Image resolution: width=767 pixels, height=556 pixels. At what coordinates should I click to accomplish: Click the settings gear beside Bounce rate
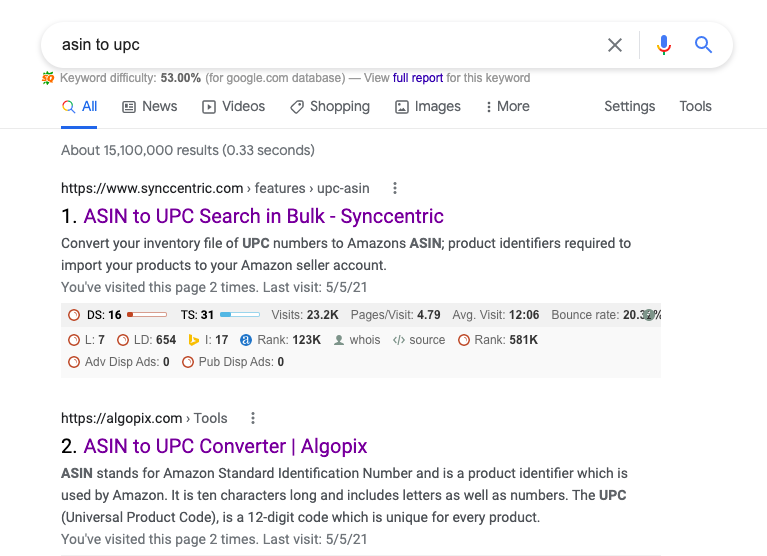[649, 314]
